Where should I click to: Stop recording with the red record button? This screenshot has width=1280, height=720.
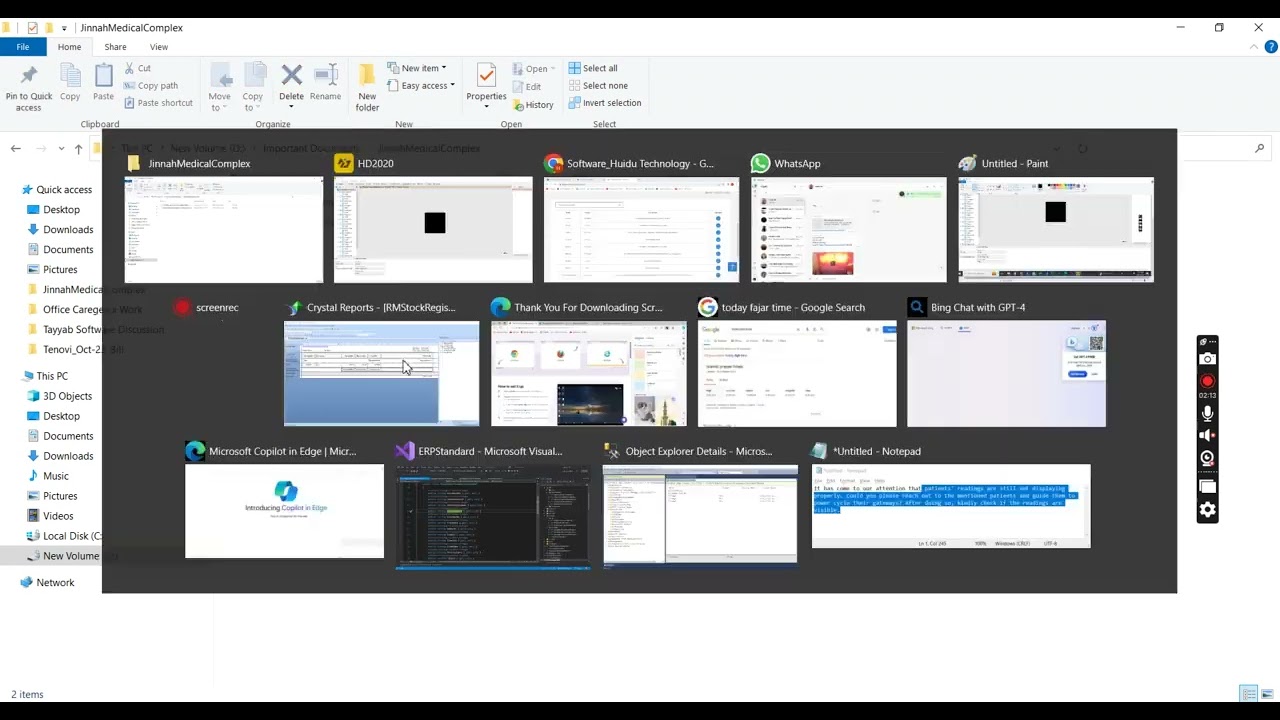coord(1208,381)
